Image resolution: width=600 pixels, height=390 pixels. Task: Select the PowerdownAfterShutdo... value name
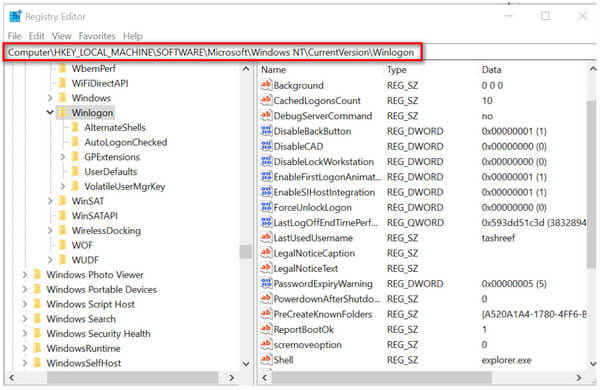[x=327, y=299]
